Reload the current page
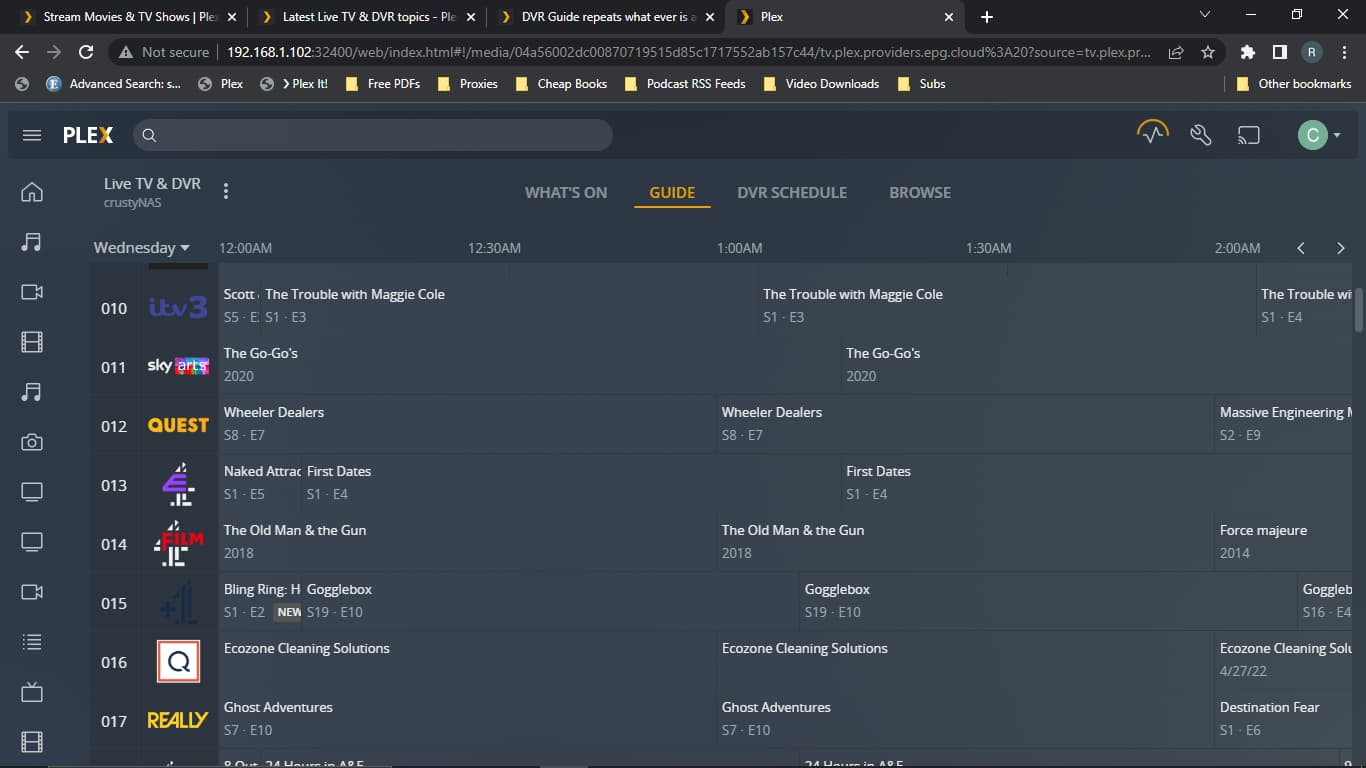Image resolution: width=1366 pixels, height=768 pixels. coord(86,52)
